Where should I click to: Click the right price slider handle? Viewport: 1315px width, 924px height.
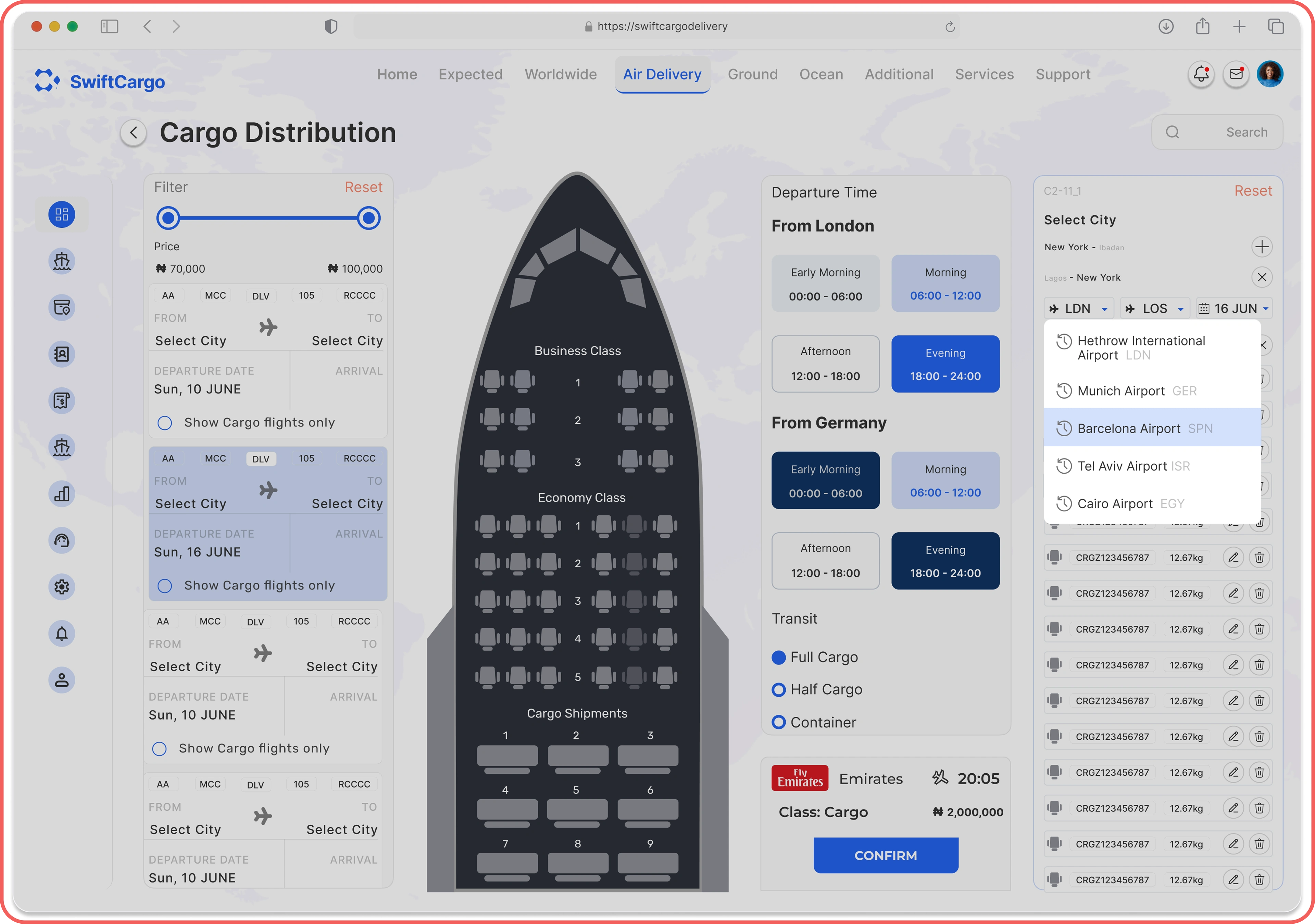pyautogui.click(x=369, y=218)
